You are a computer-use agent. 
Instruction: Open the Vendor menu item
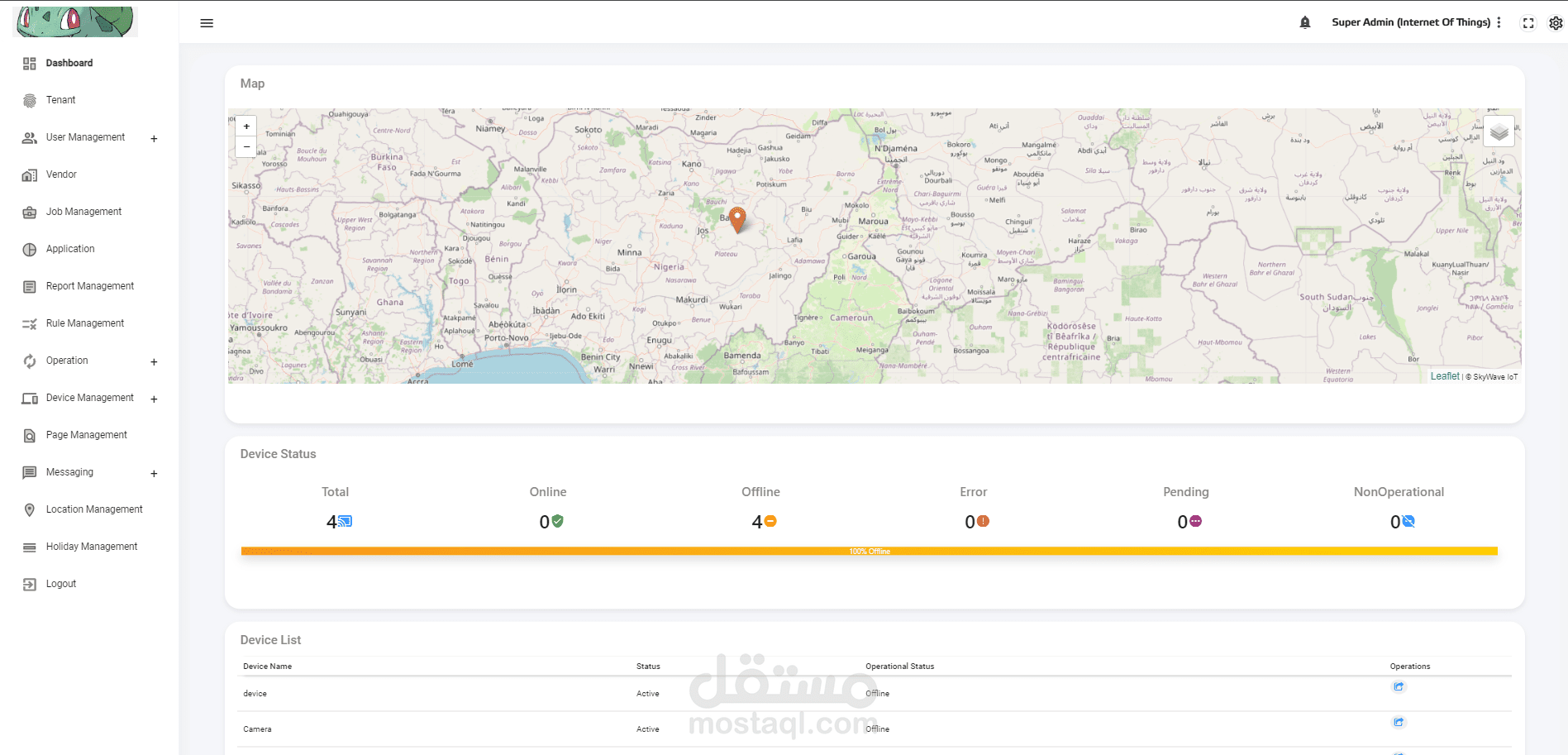pos(61,174)
